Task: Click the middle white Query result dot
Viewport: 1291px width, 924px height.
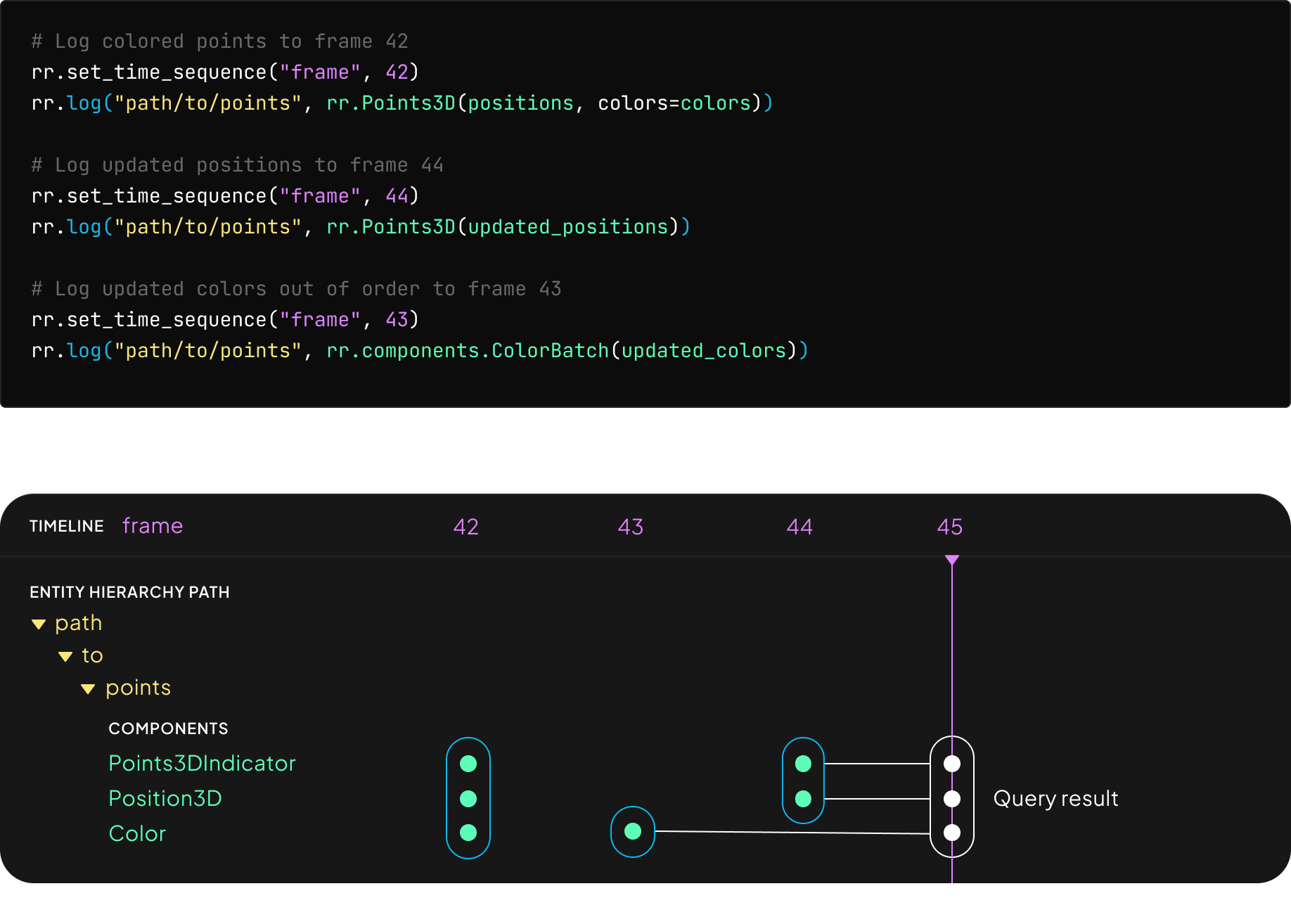Action: [x=952, y=798]
